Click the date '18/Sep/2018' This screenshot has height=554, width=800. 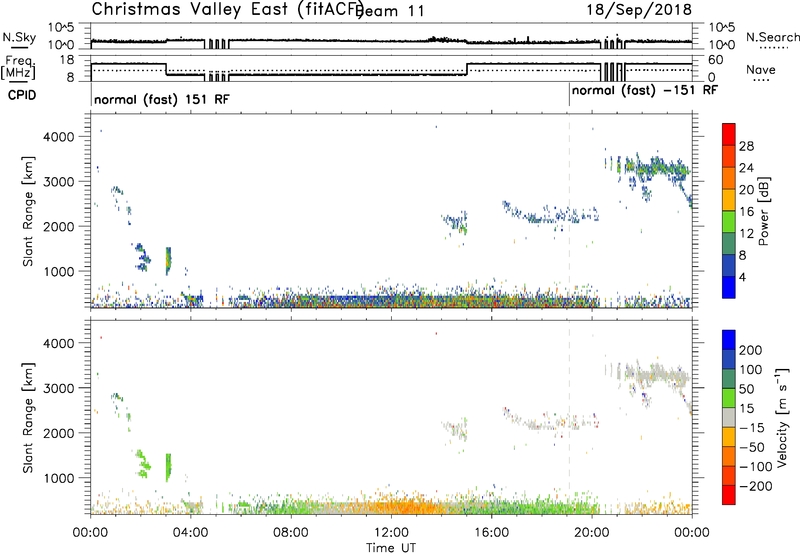[x=639, y=10]
